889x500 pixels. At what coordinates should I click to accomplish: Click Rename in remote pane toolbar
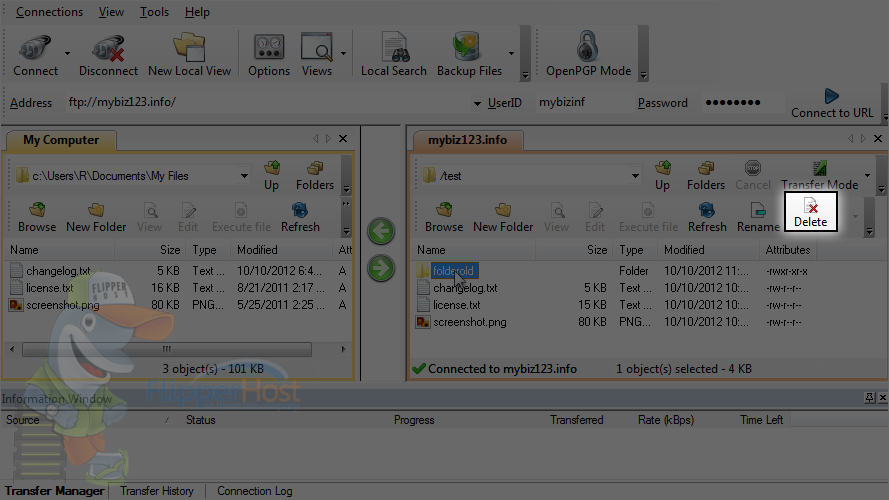(x=758, y=218)
